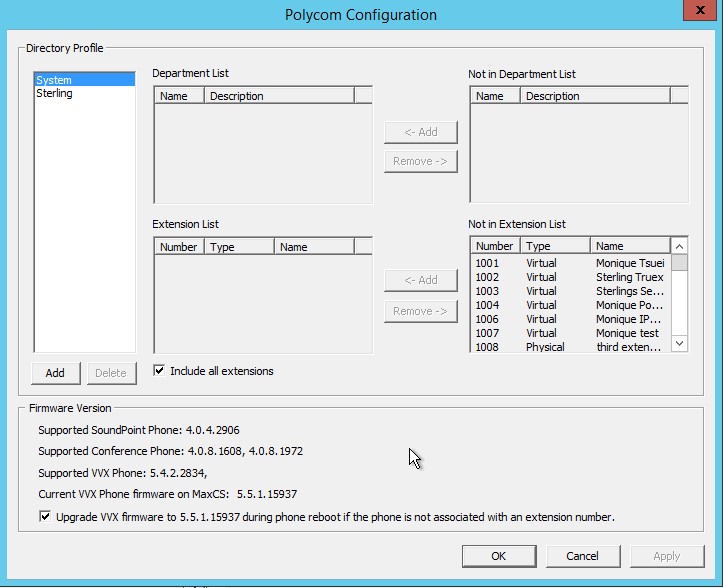Sort the Not in Extension List by its Name column
The image size is (723, 588).
point(630,246)
